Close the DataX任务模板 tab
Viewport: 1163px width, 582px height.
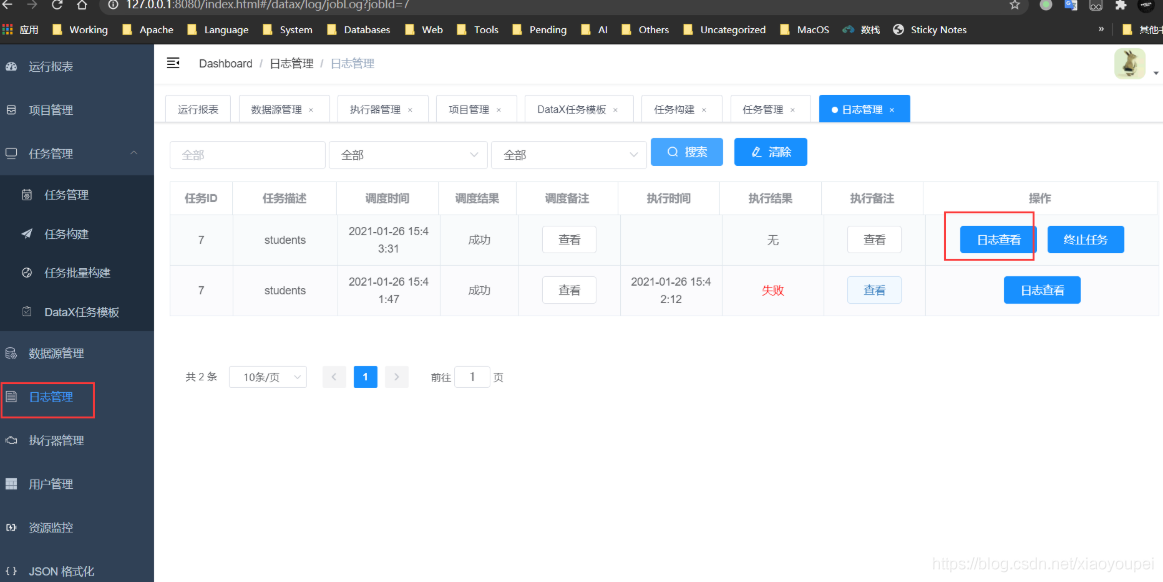coord(615,110)
